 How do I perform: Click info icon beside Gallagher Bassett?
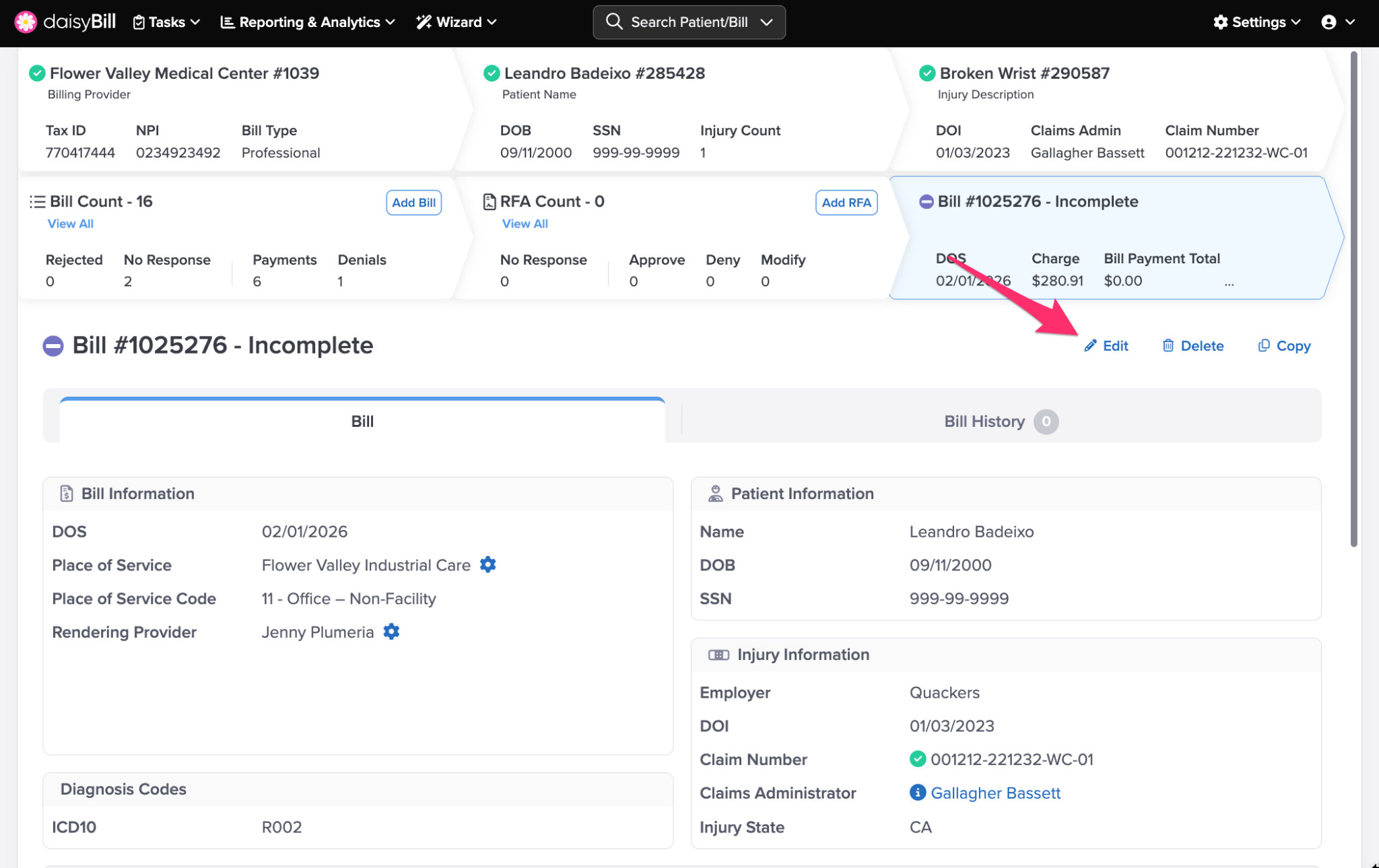pyautogui.click(x=917, y=793)
